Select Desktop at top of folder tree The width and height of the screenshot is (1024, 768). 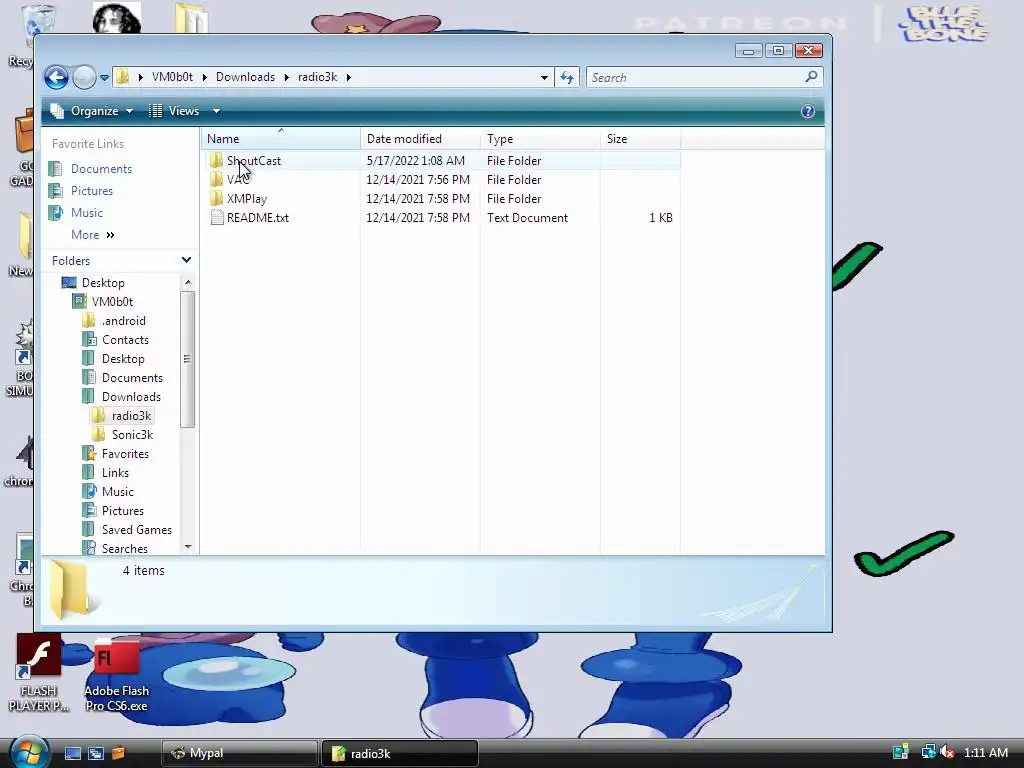[x=103, y=283]
